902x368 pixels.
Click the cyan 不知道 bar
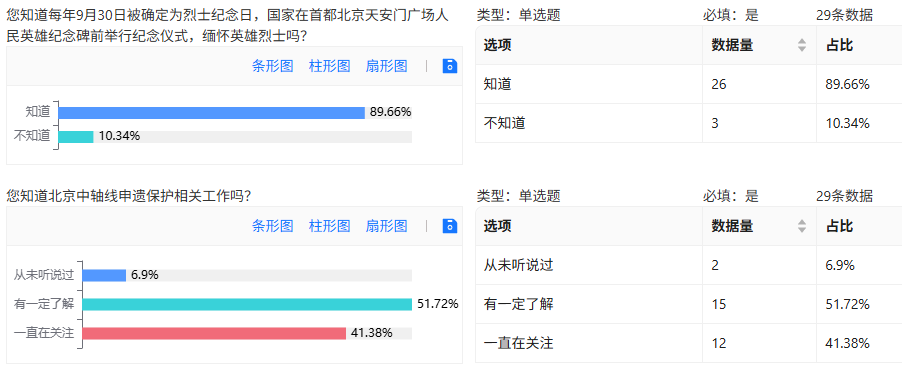click(x=76, y=137)
